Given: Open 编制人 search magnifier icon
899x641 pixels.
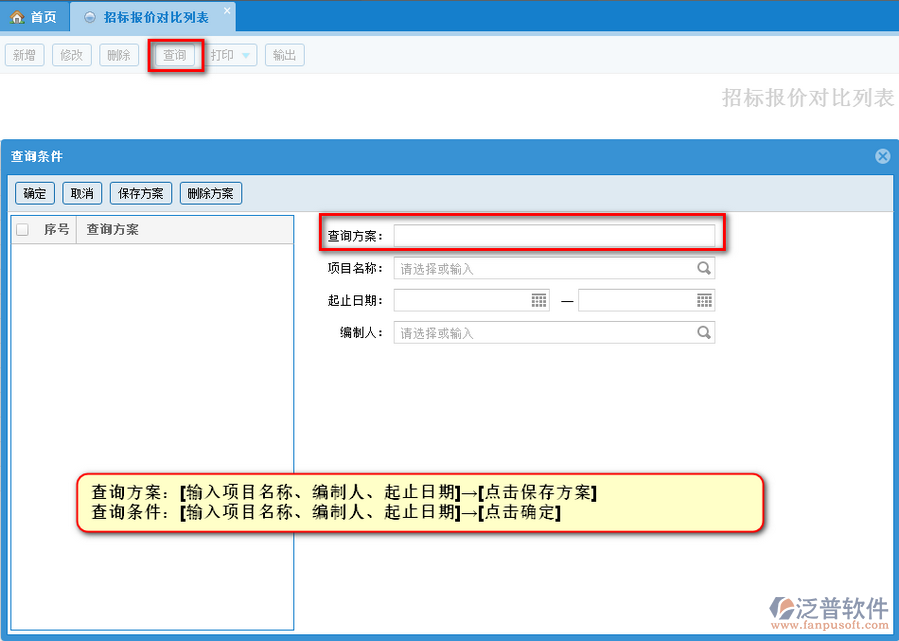Looking at the screenshot, I should point(703,332).
